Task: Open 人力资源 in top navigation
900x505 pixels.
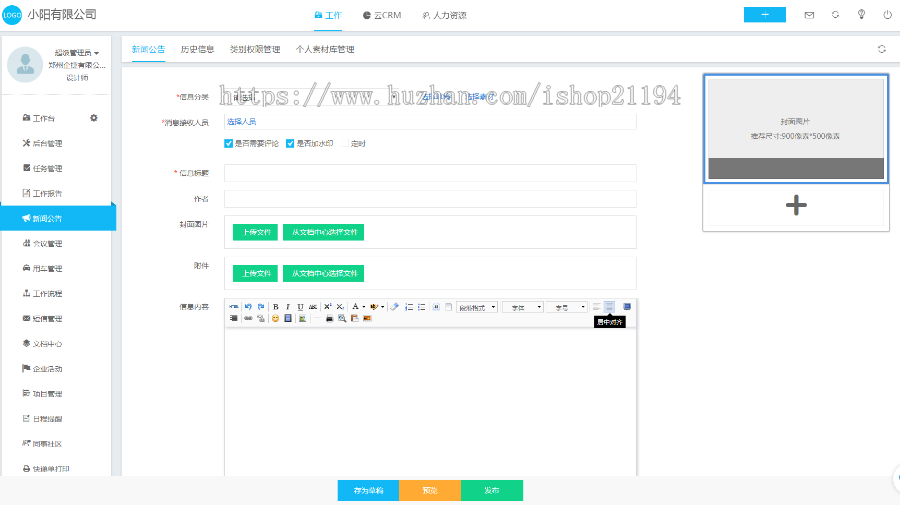Action: tap(445, 15)
